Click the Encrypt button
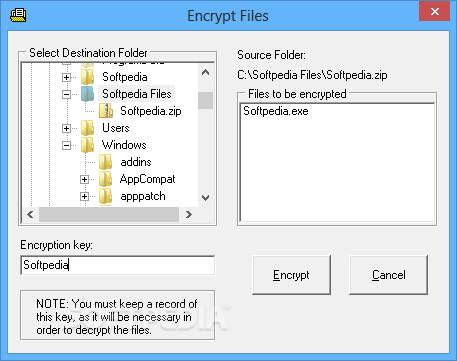This screenshot has height=361, width=457. click(x=291, y=275)
